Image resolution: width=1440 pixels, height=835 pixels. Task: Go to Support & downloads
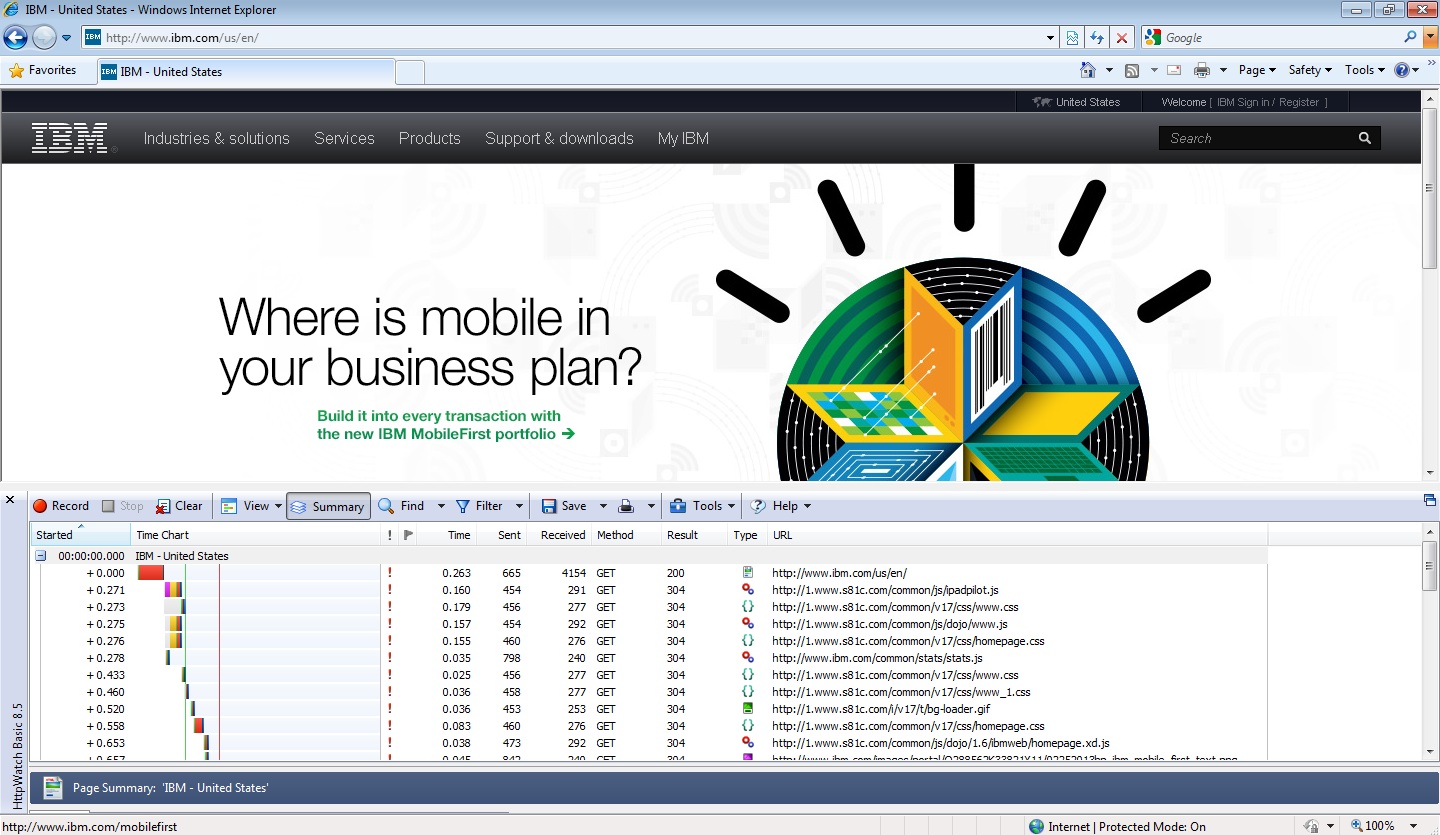(x=559, y=138)
